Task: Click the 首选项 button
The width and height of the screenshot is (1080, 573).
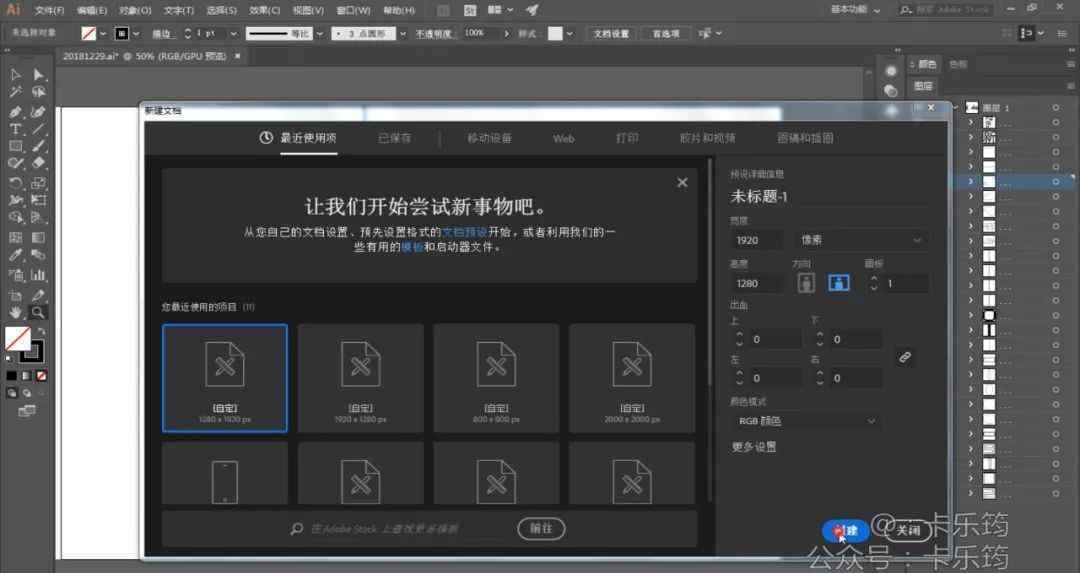Action: (665, 33)
